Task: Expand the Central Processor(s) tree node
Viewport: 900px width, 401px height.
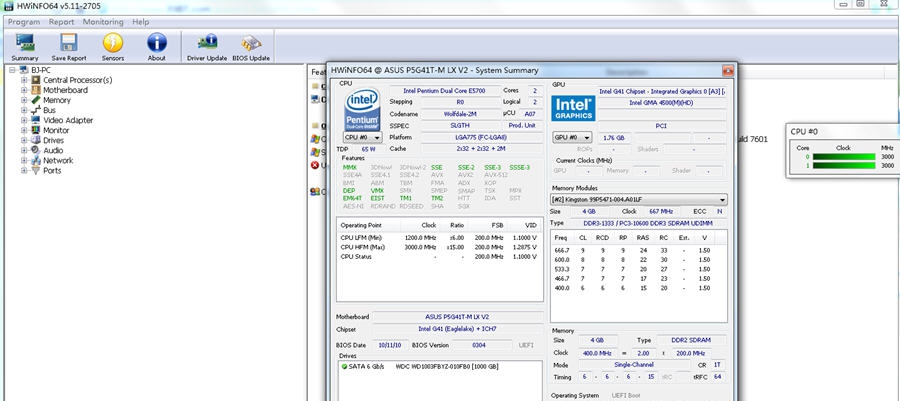Action: point(24,80)
